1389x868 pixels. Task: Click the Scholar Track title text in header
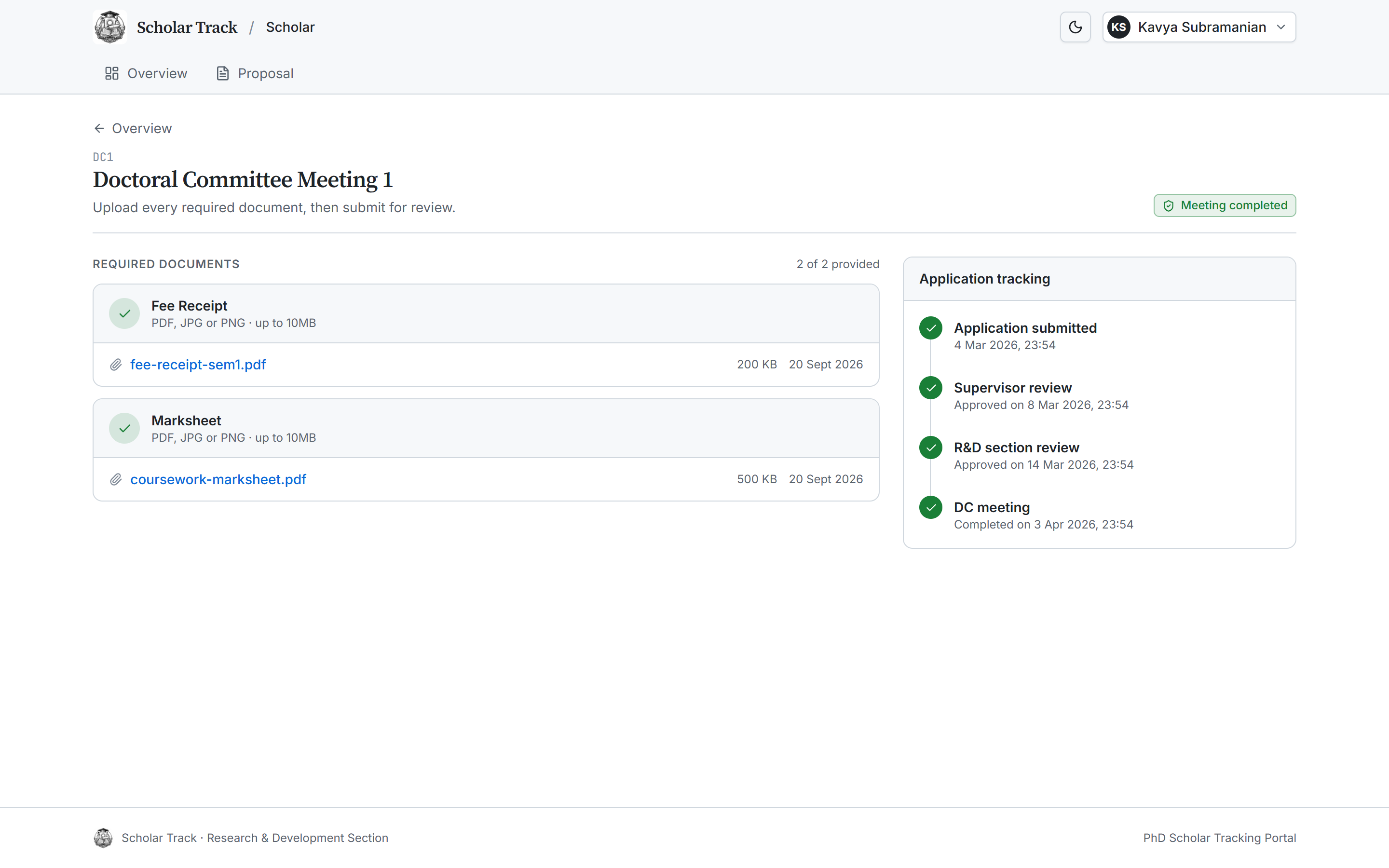tap(187, 27)
